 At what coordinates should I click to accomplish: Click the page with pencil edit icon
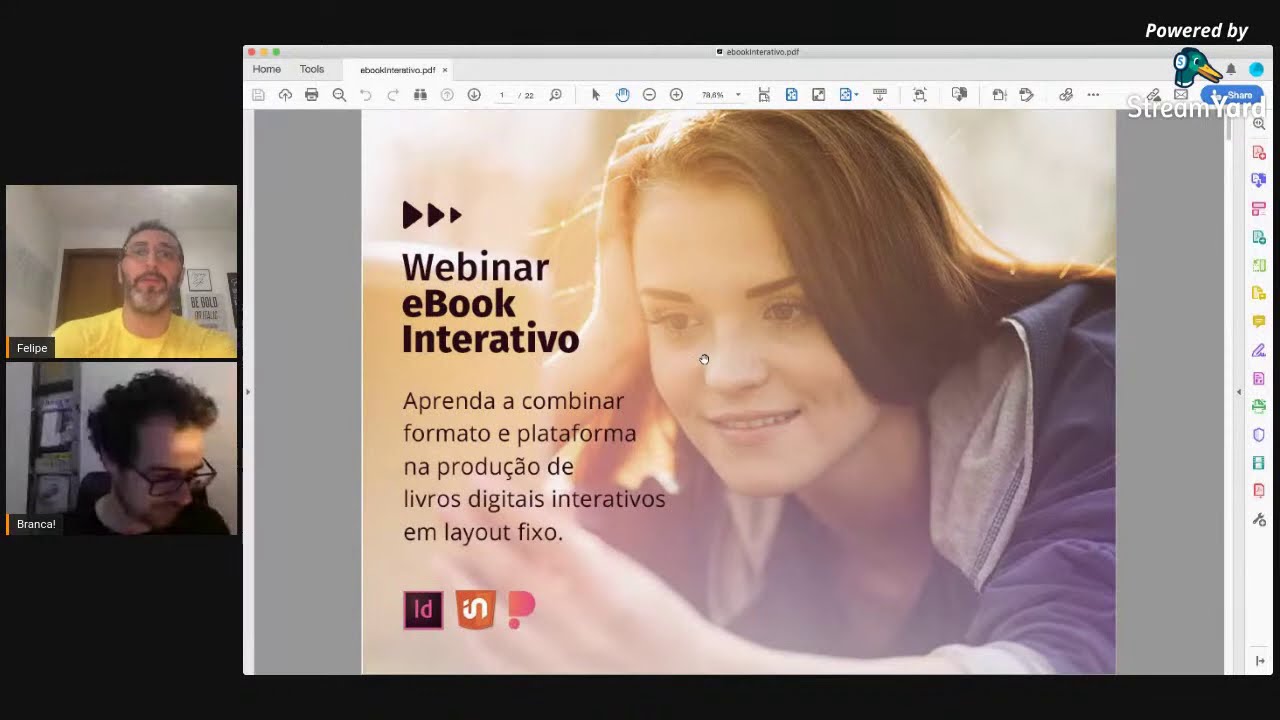(x=1026, y=95)
